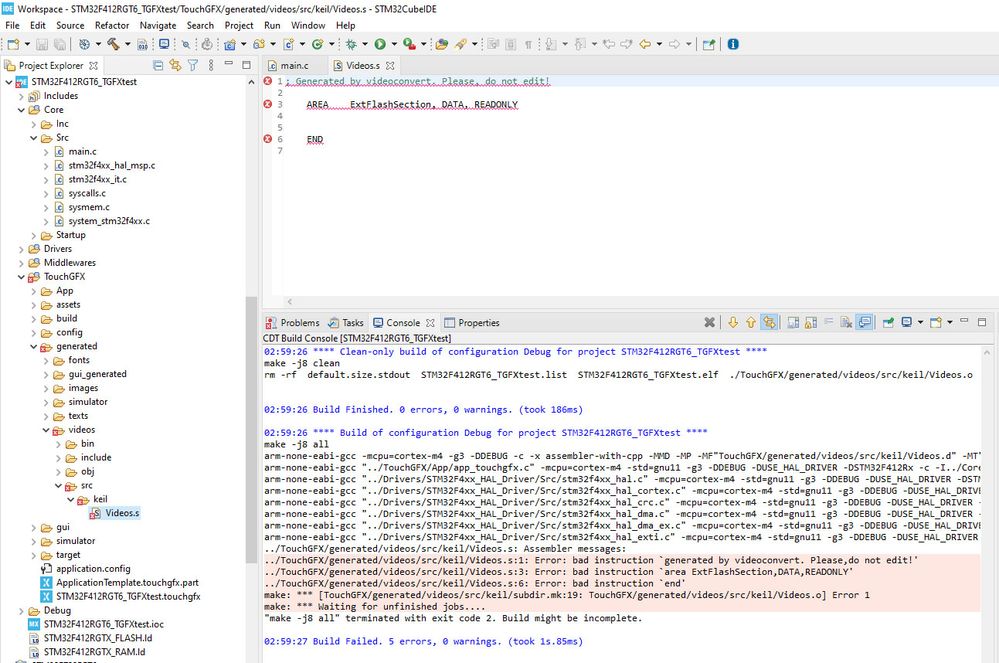Select stm32f4xx_it.c in the Src folder
The height and width of the screenshot is (663, 999).
tap(97, 180)
